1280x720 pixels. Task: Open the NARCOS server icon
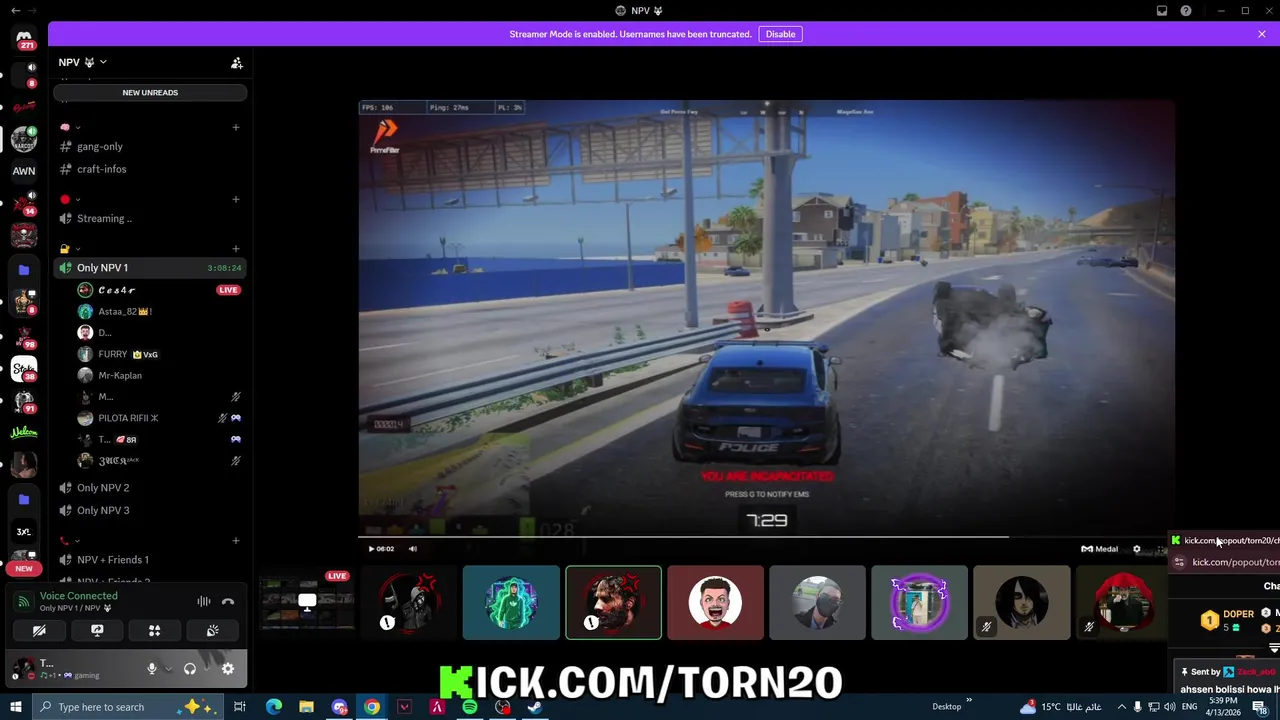(x=24, y=140)
